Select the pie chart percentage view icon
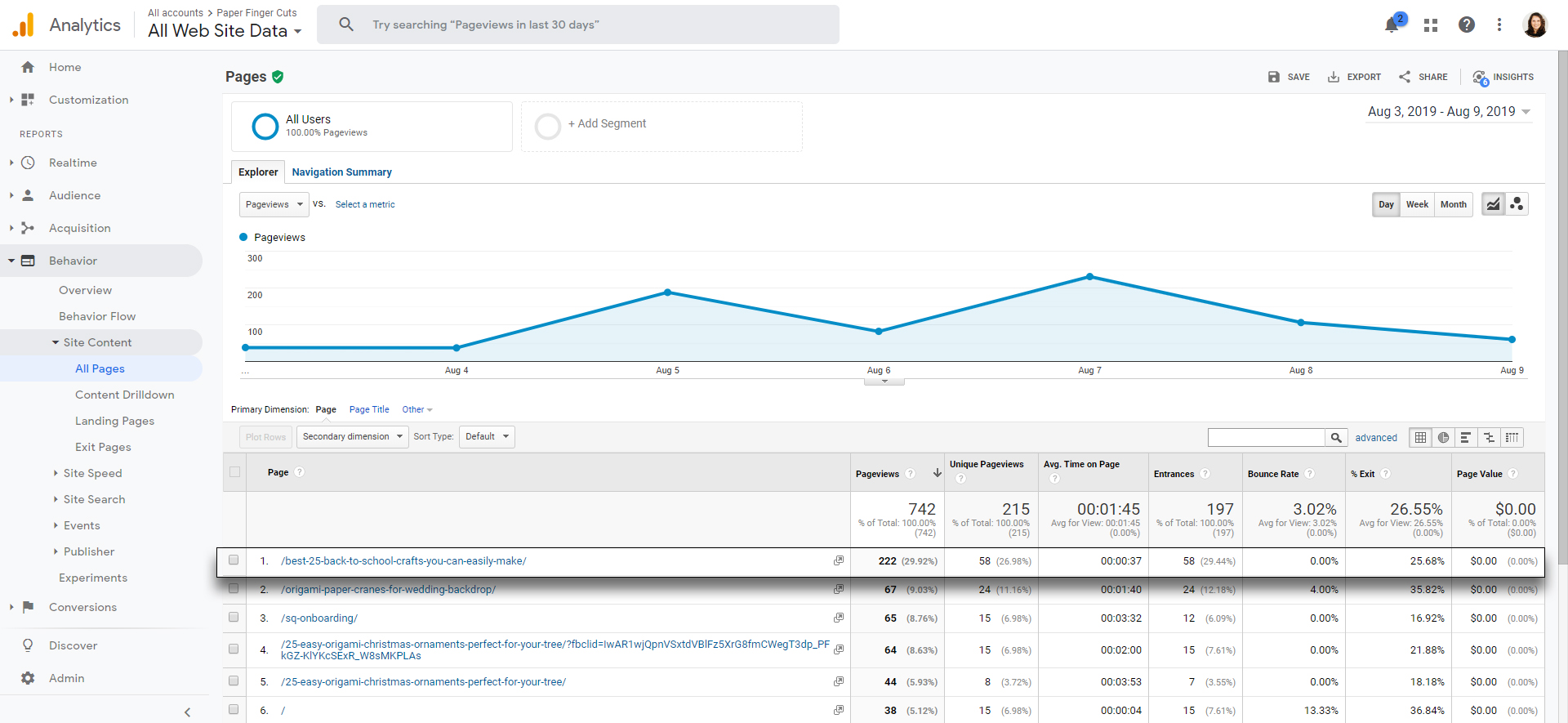This screenshot has width=1568, height=723. pyautogui.click(x=1443, y=438)
